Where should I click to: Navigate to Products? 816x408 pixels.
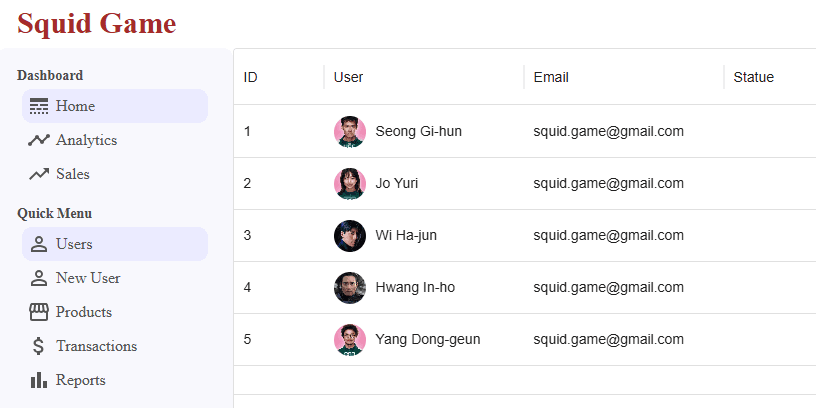115,312
